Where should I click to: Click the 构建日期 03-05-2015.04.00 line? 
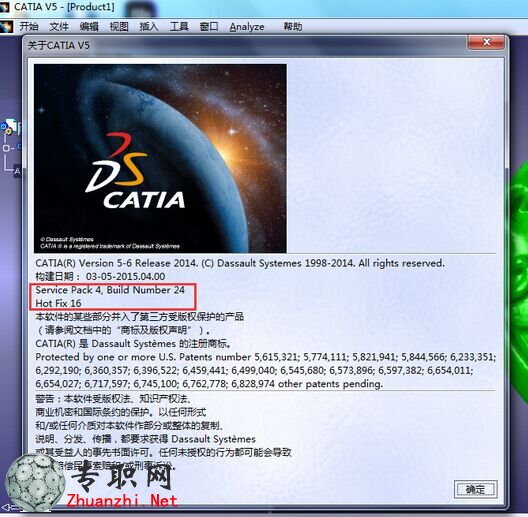tap(100, 277)
